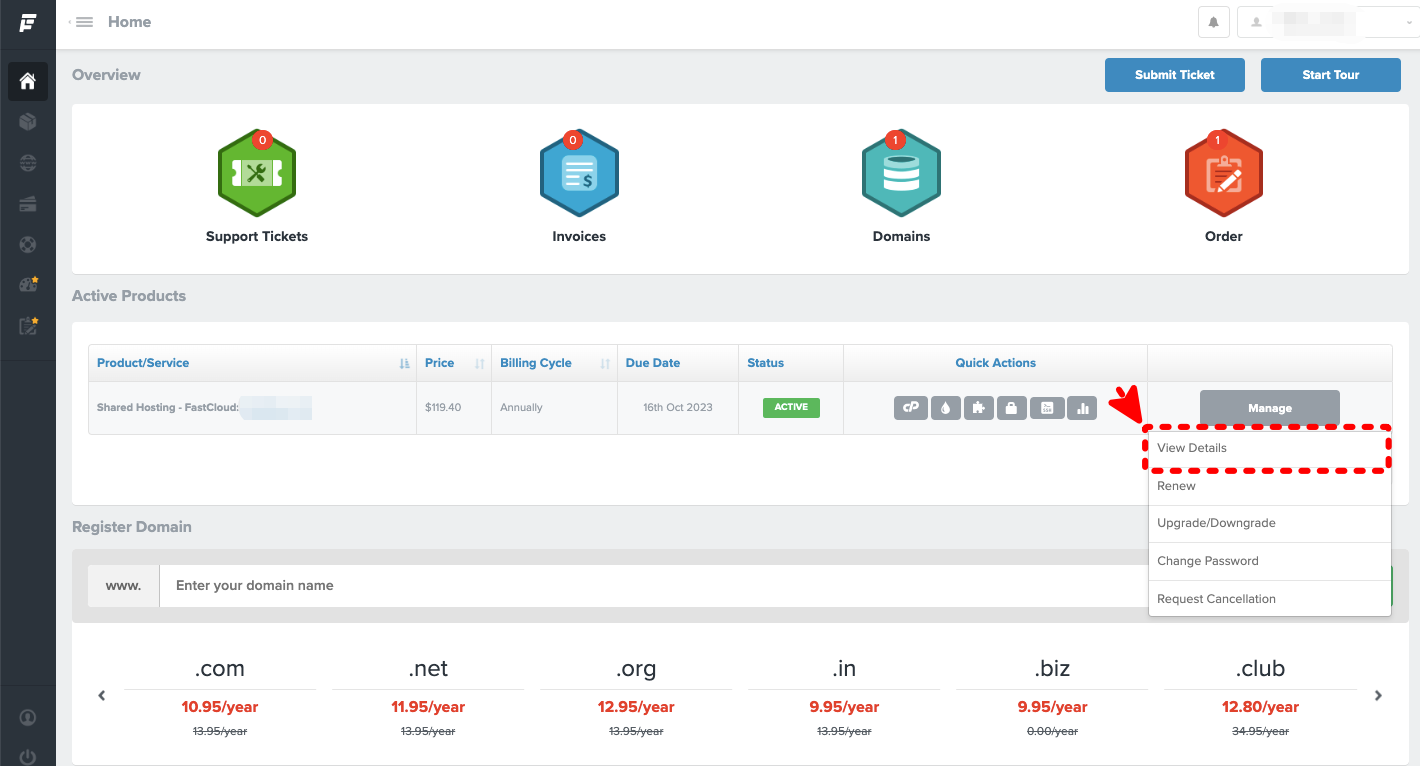Sort table by Billing Cycle column
This screenshot has width=1420, height=766.
pos(554,363)
